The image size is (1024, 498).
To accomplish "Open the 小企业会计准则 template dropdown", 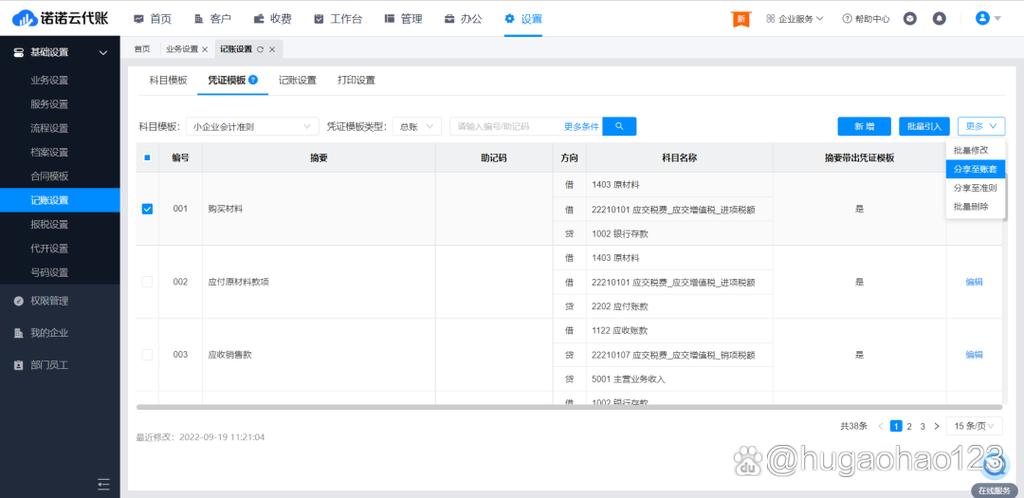I will (x=252, y=127).
